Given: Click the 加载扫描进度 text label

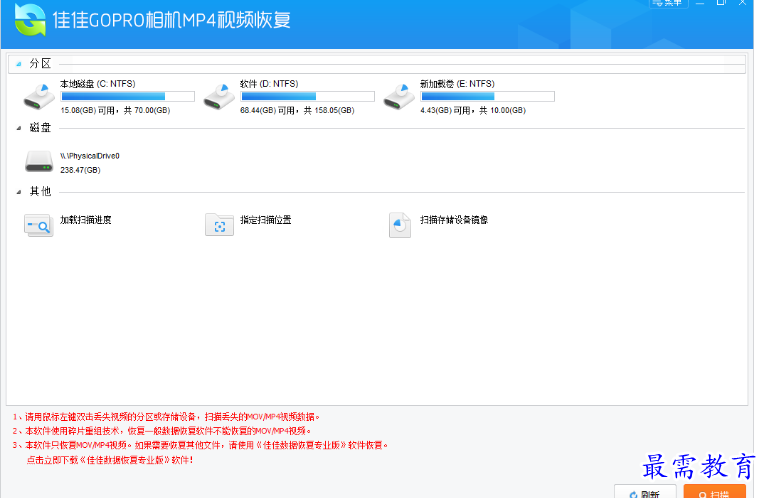Looking at the screenshot, I should click(x=85, y=219).
